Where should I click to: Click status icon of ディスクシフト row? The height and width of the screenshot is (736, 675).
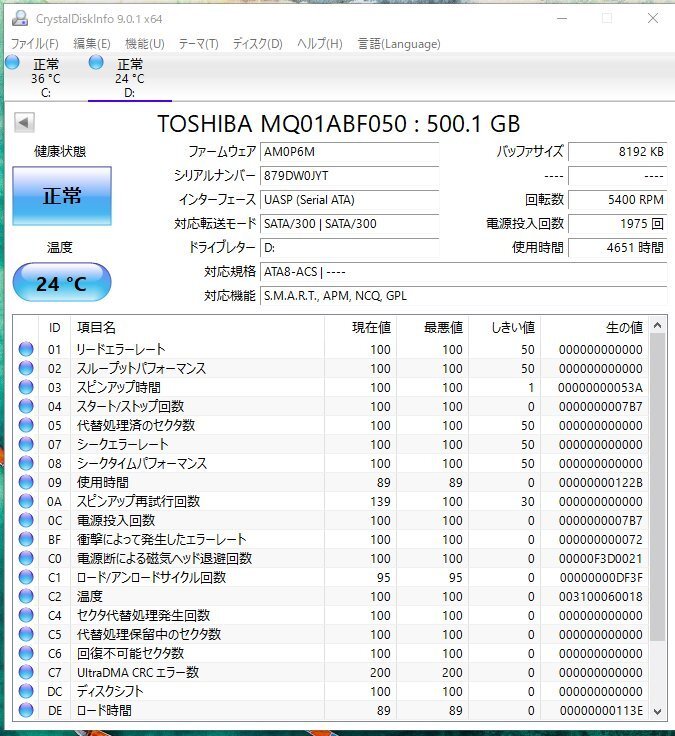26,691
